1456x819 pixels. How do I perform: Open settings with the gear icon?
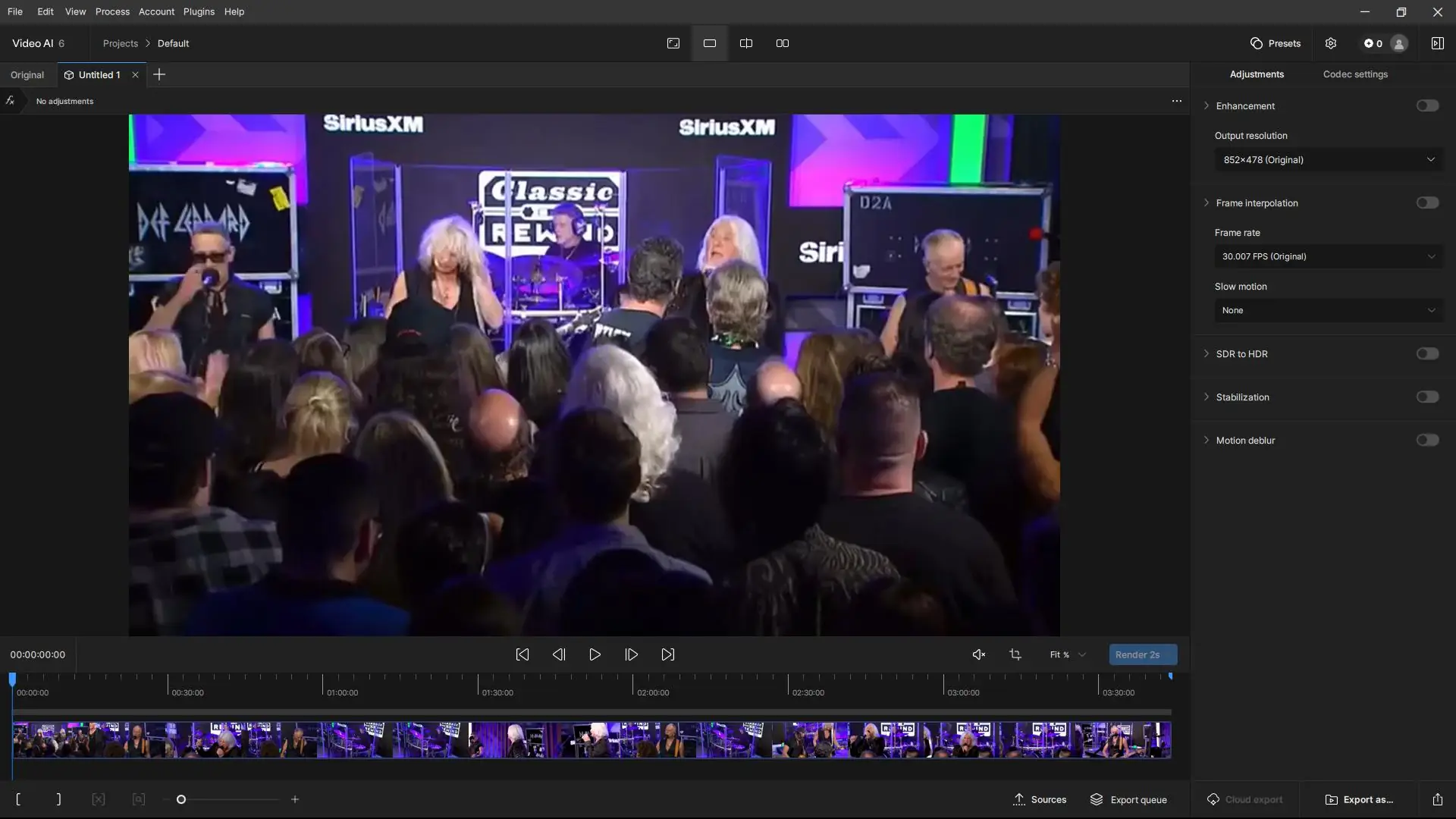click(1331, 43)
